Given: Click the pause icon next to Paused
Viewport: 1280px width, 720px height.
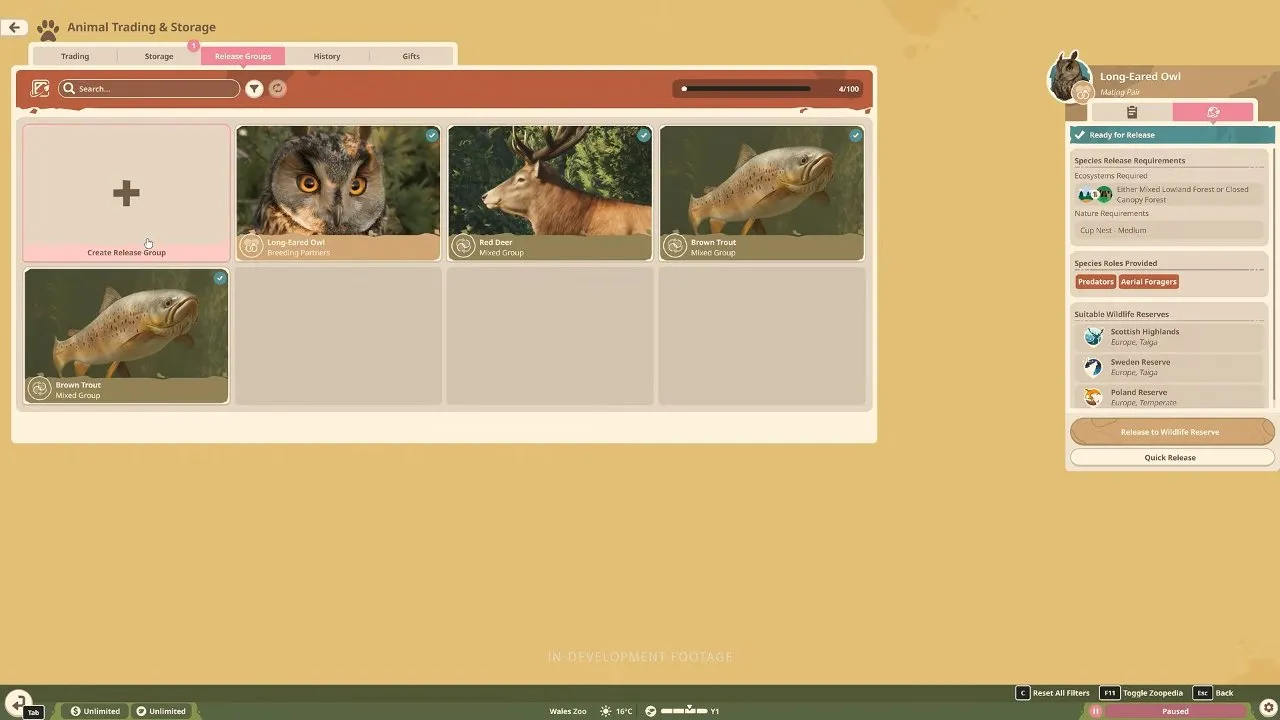Looking at the screenshot, I should click(1095, 711).
